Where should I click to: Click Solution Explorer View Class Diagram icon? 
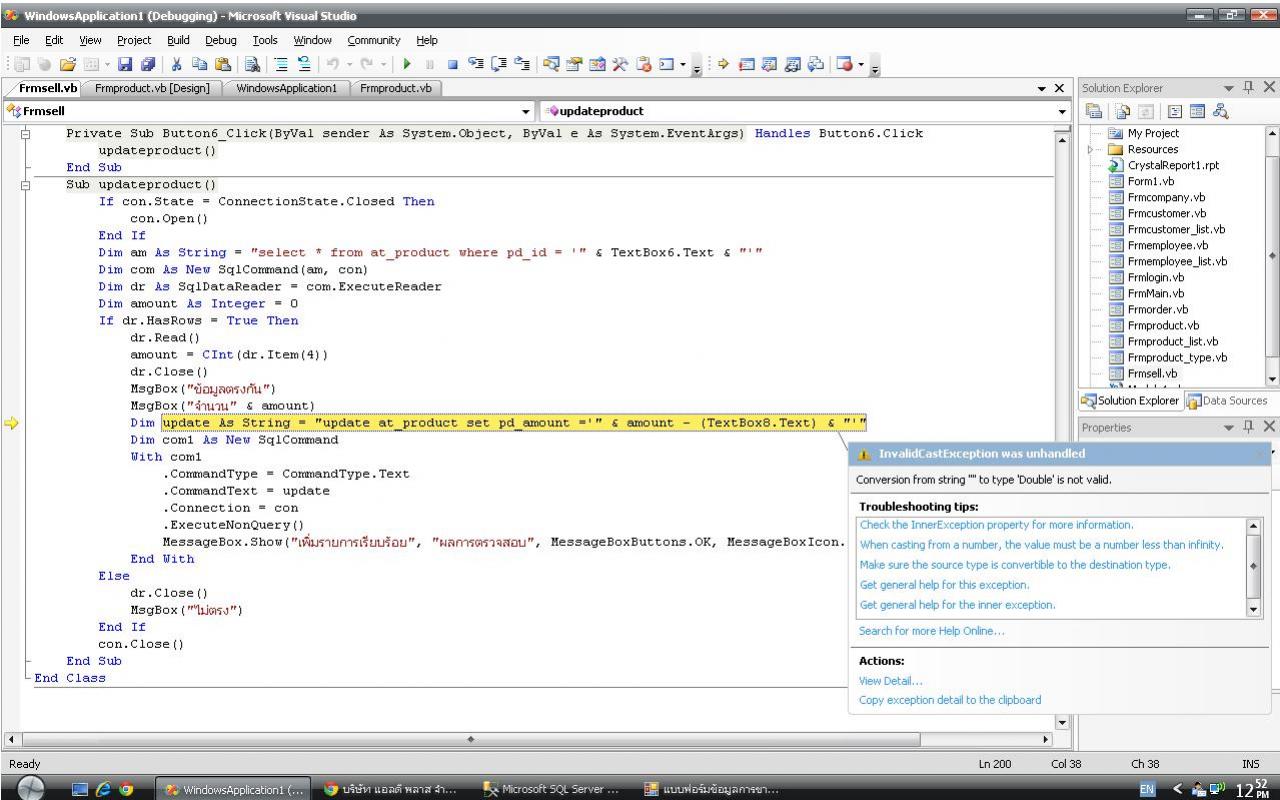click(x=1221, y=111)
